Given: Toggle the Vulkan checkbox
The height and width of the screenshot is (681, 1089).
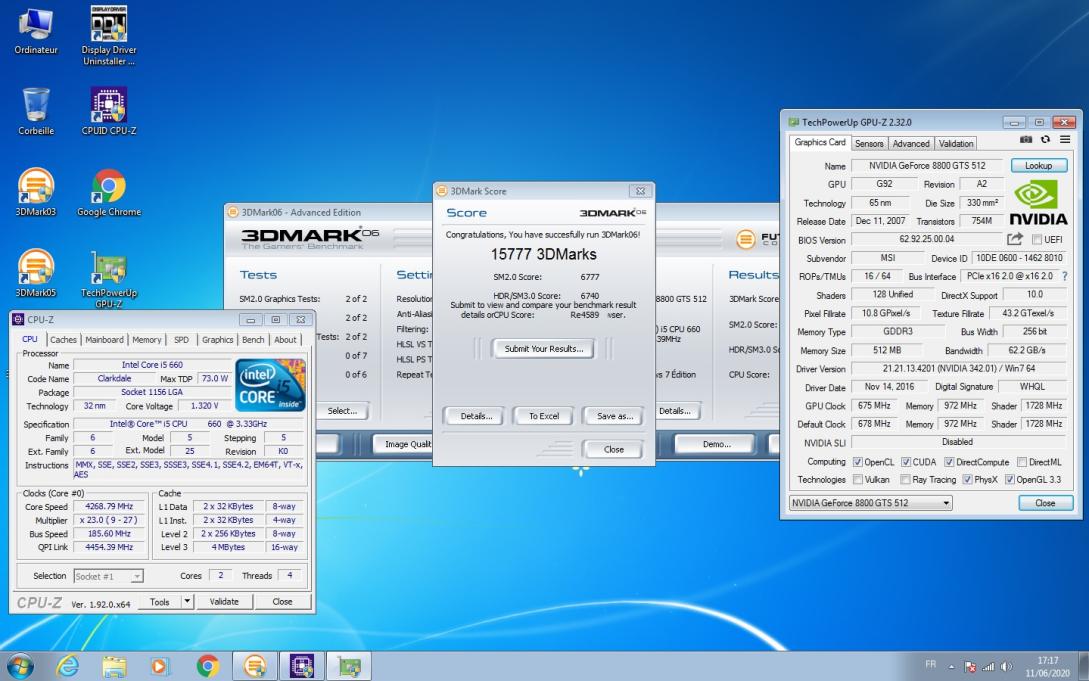Looking at the screenshot, I should point(858,480).
